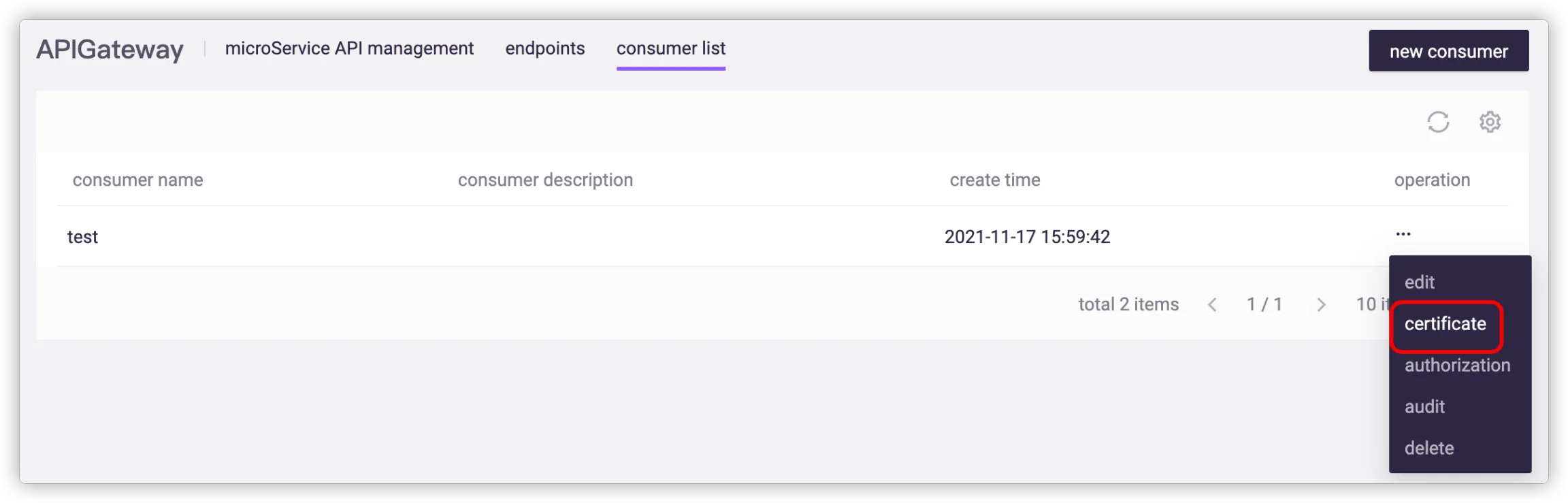Pick audit in the operation menu

pyautogui.click(x=1424, y=407)
